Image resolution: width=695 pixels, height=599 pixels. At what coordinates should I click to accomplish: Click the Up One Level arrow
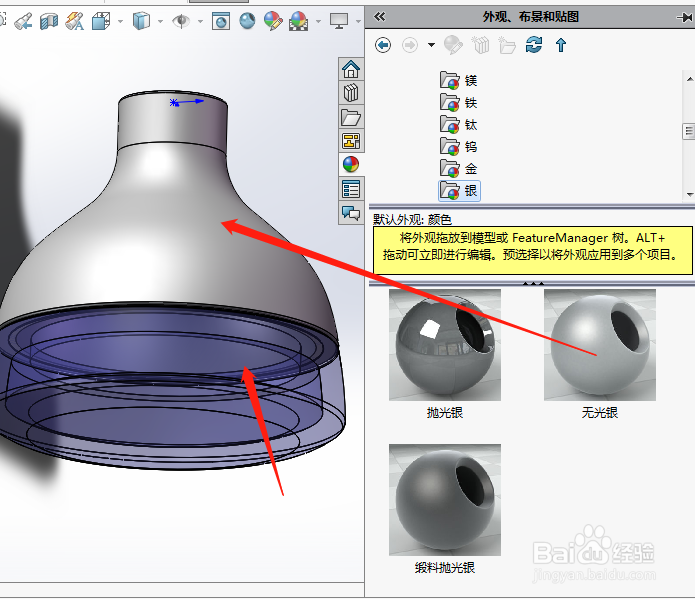pos(561,45)
